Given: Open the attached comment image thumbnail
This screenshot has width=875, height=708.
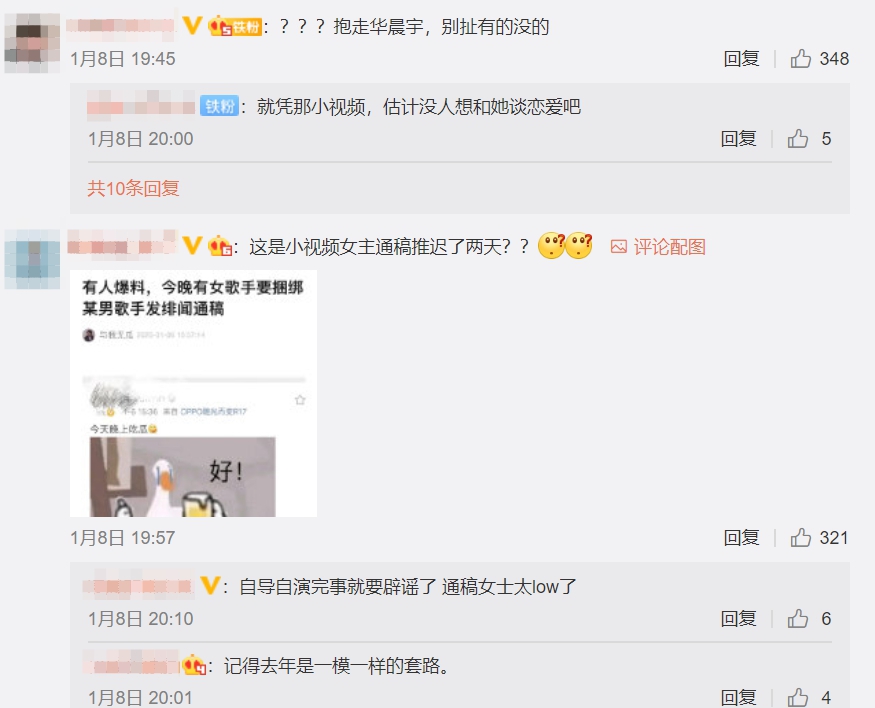Looking at the screenshot, I should 193,393.
